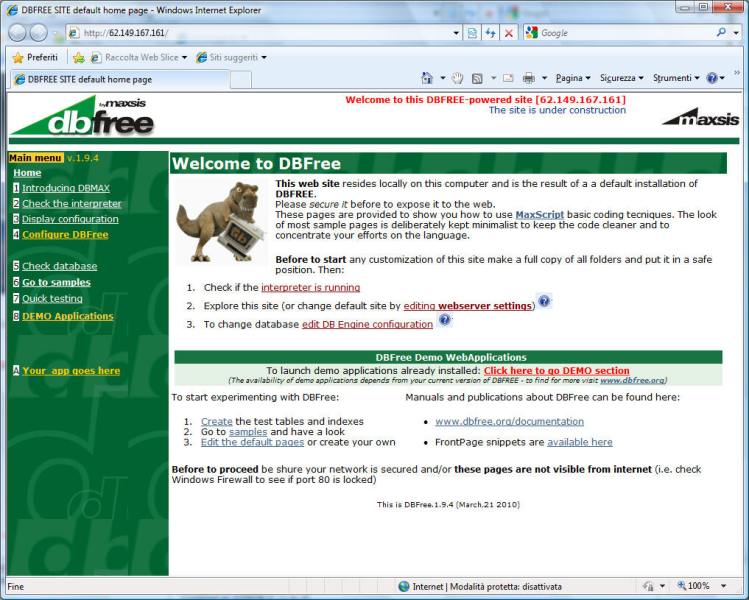
Task: Click Edit the default pages link
Action: (x=252, y=442)
